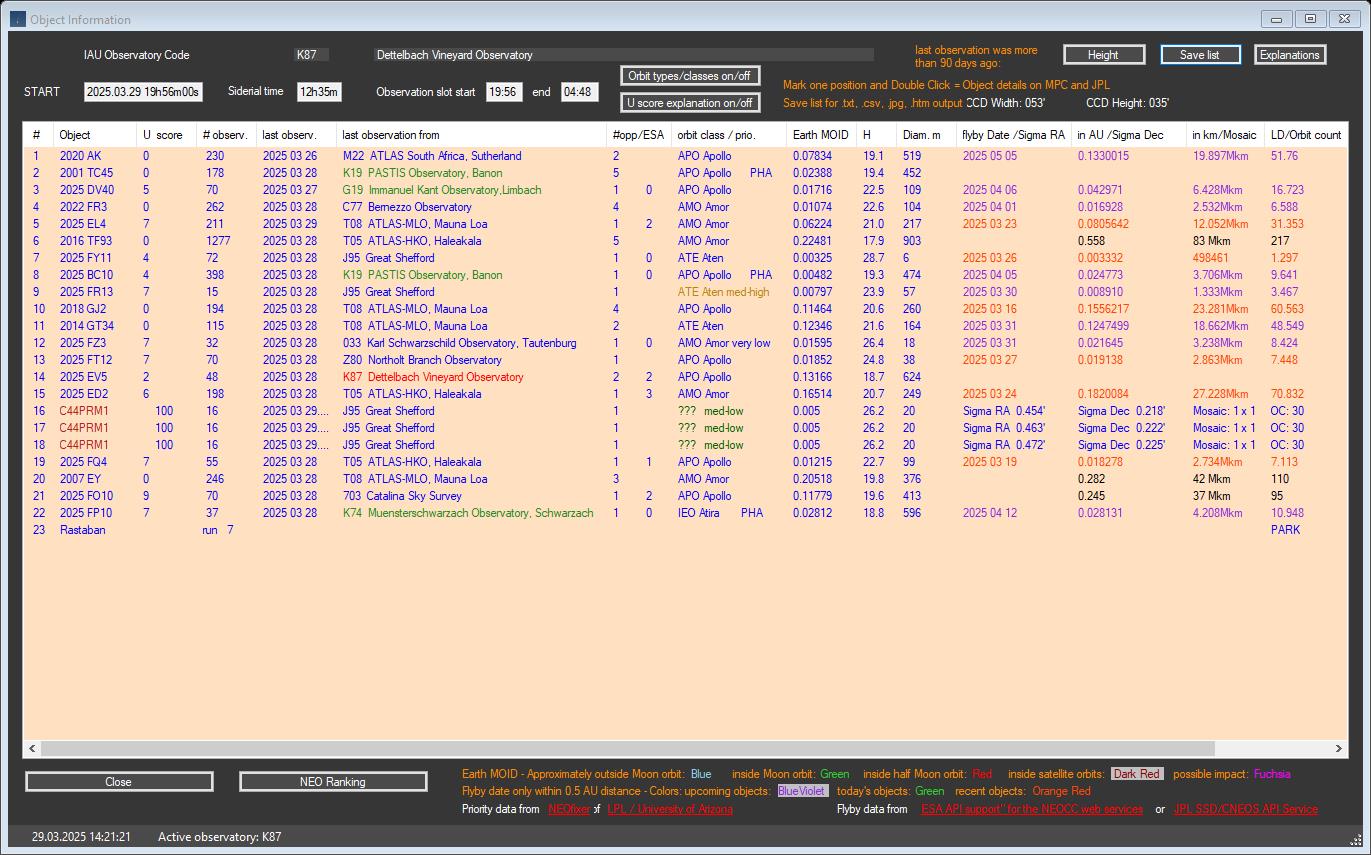The width and height of the screenshot is (1371, 855).
Task: Click the in km/Mosaic column header
Action: click(x=1226, y=135)
